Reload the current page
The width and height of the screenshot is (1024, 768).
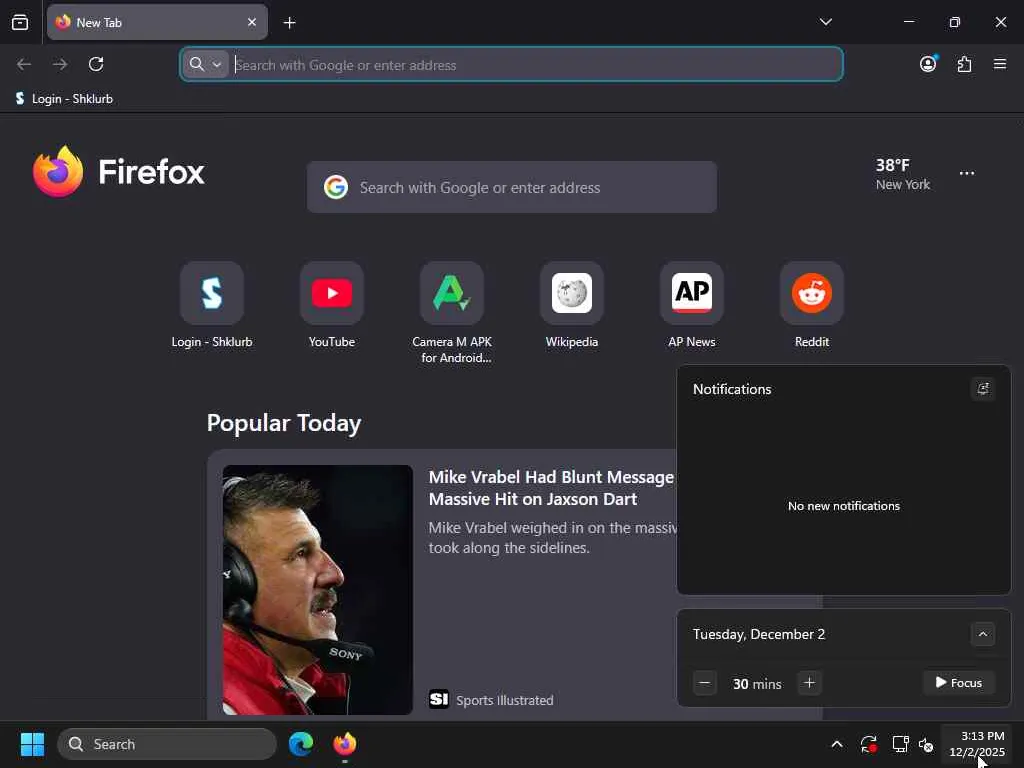pos(96,64)
